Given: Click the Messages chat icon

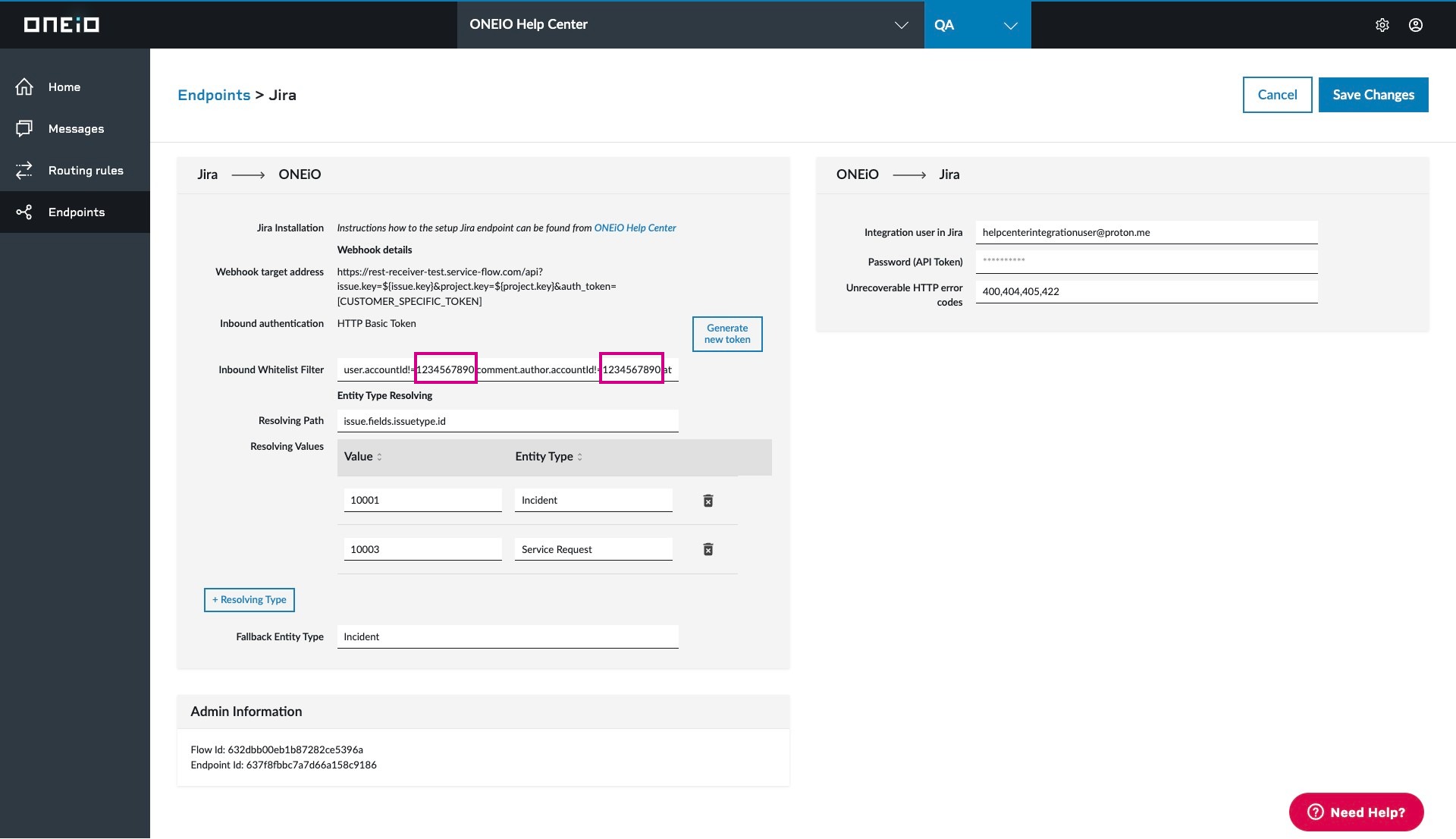Looking at the screenshot, I should 24,128.
